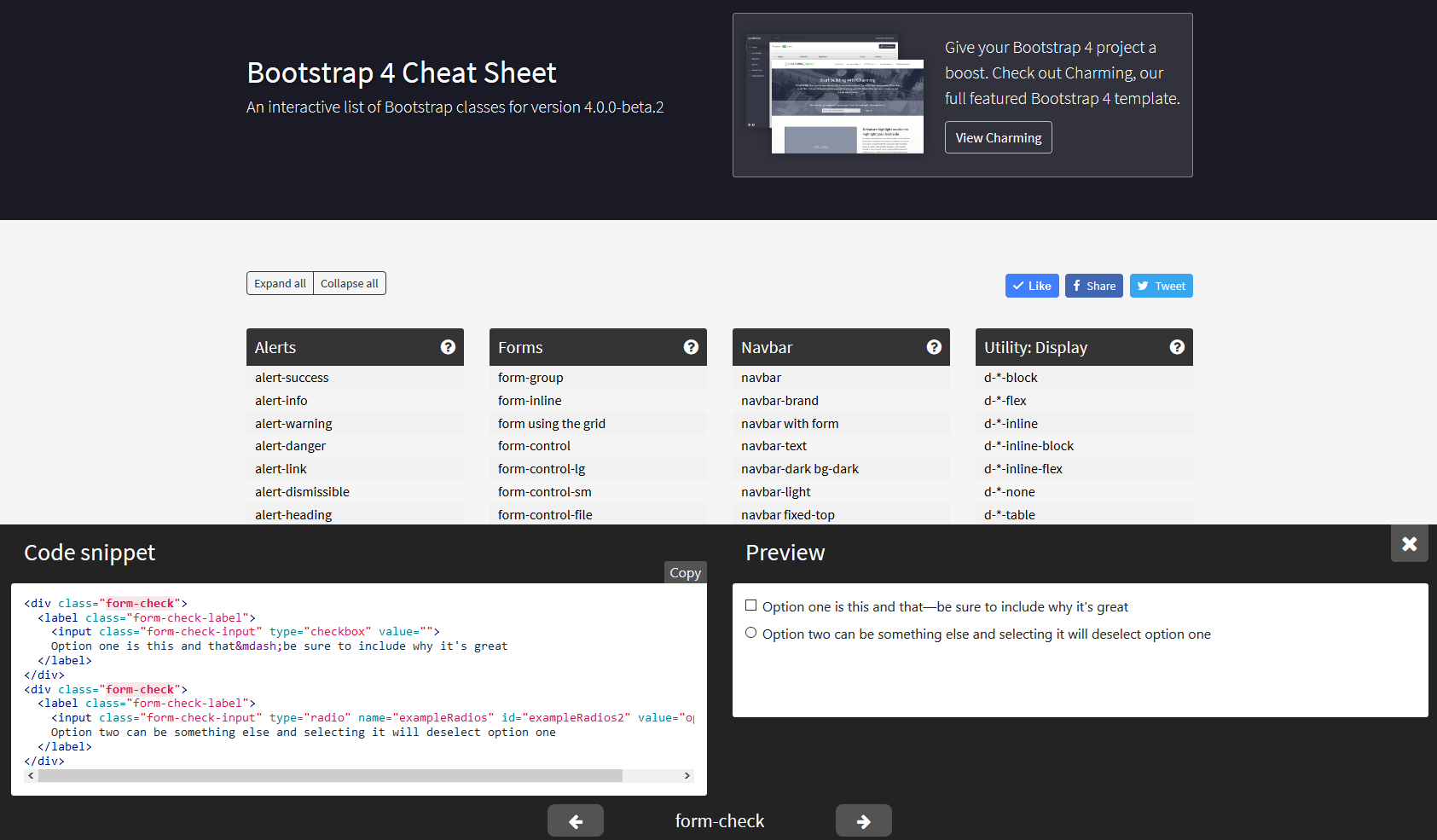Click the 'Preview' panel heading

click(785, 553)
